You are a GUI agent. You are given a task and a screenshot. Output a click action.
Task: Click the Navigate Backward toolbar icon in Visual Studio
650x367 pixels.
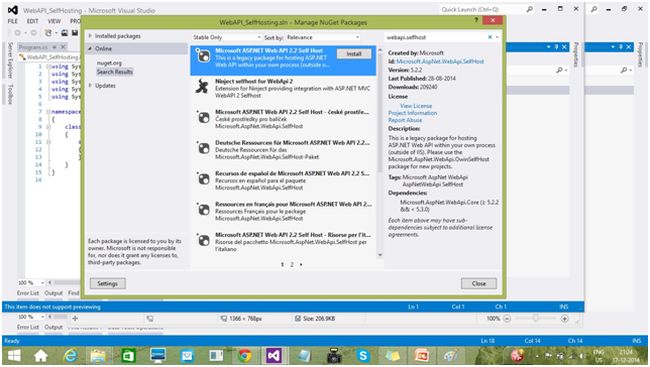17,33
